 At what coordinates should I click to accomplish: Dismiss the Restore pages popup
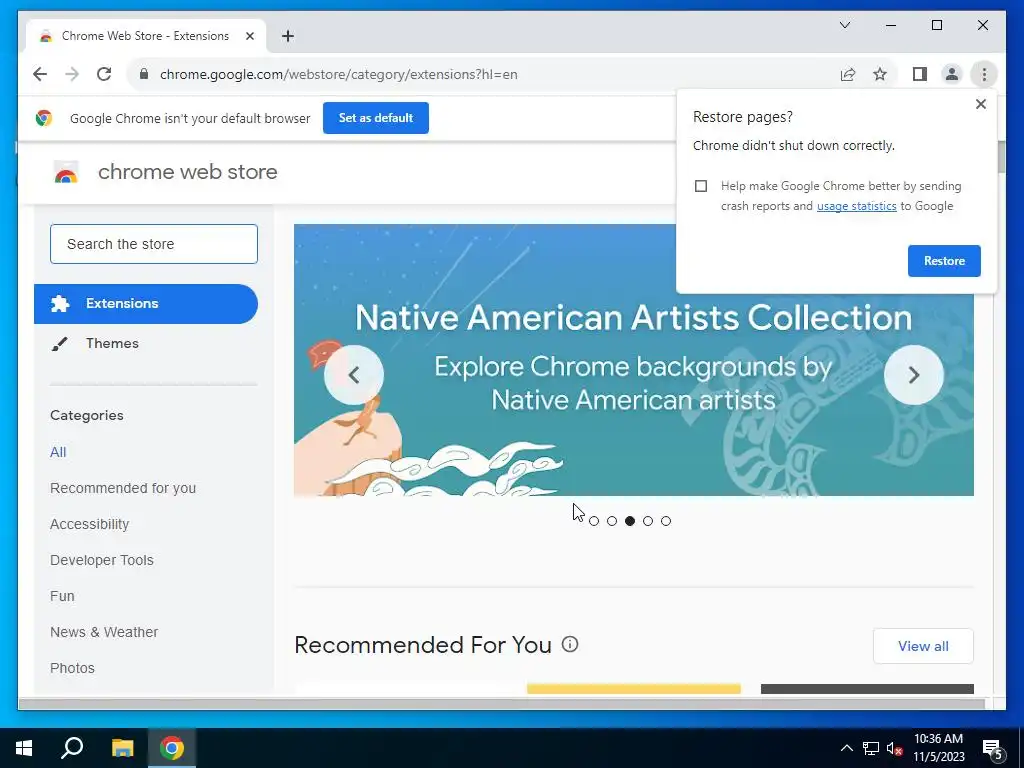pyautogui.click(x=980, y=104)
